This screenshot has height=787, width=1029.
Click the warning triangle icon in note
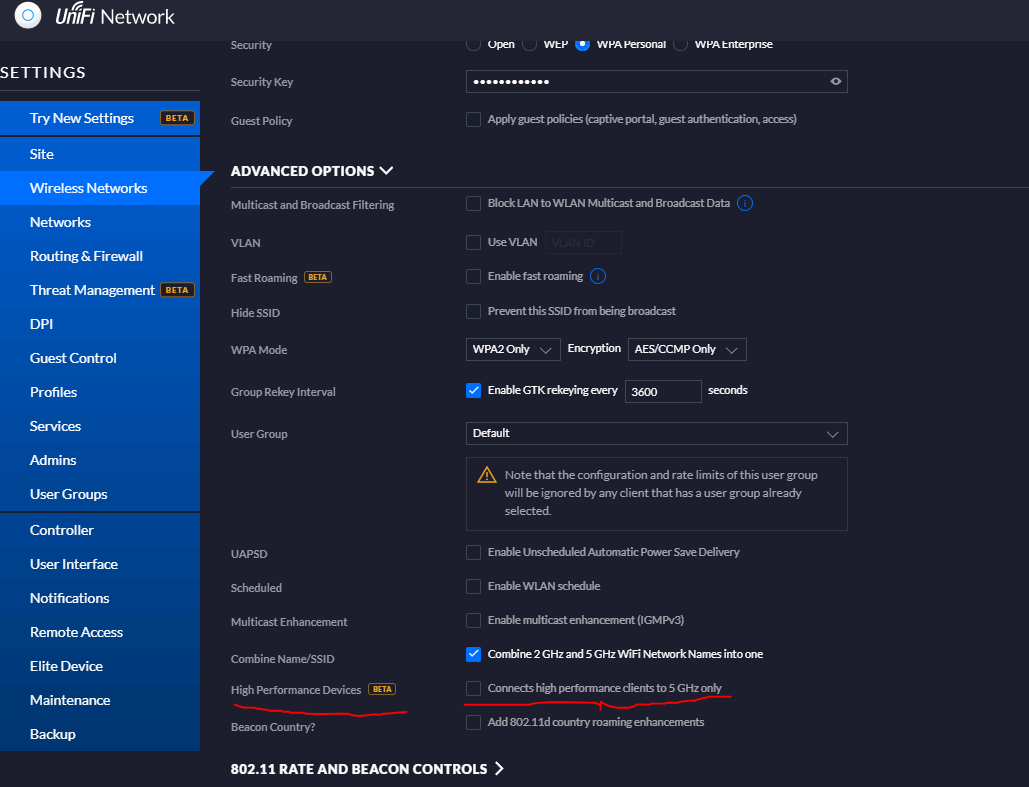[487, 475]
